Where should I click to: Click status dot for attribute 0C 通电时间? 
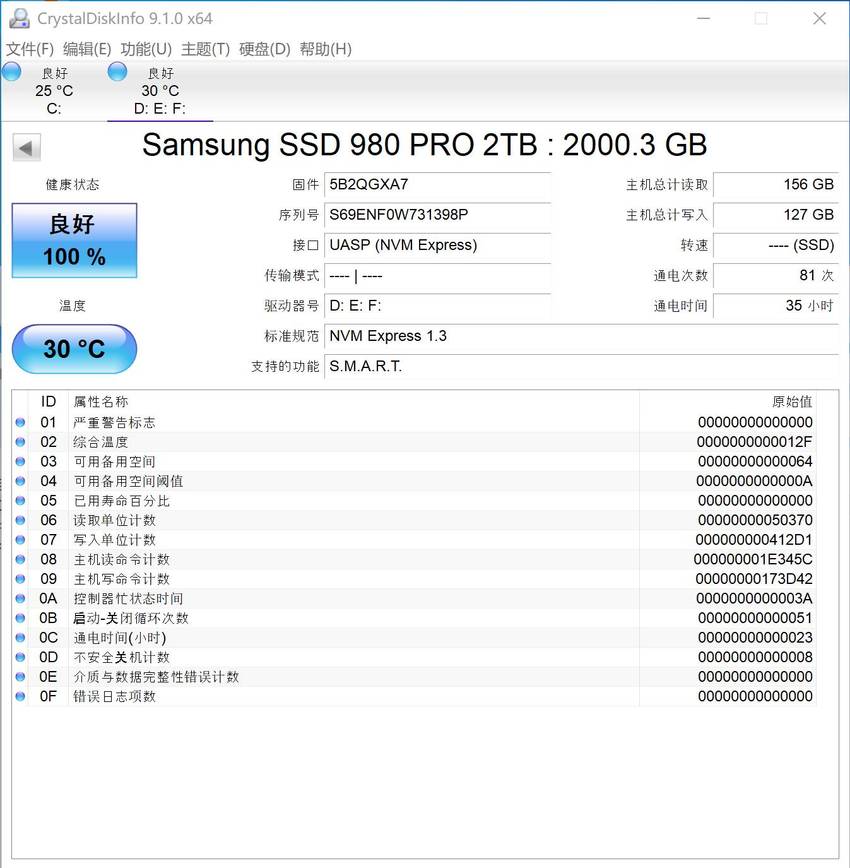tap(20, 638)
